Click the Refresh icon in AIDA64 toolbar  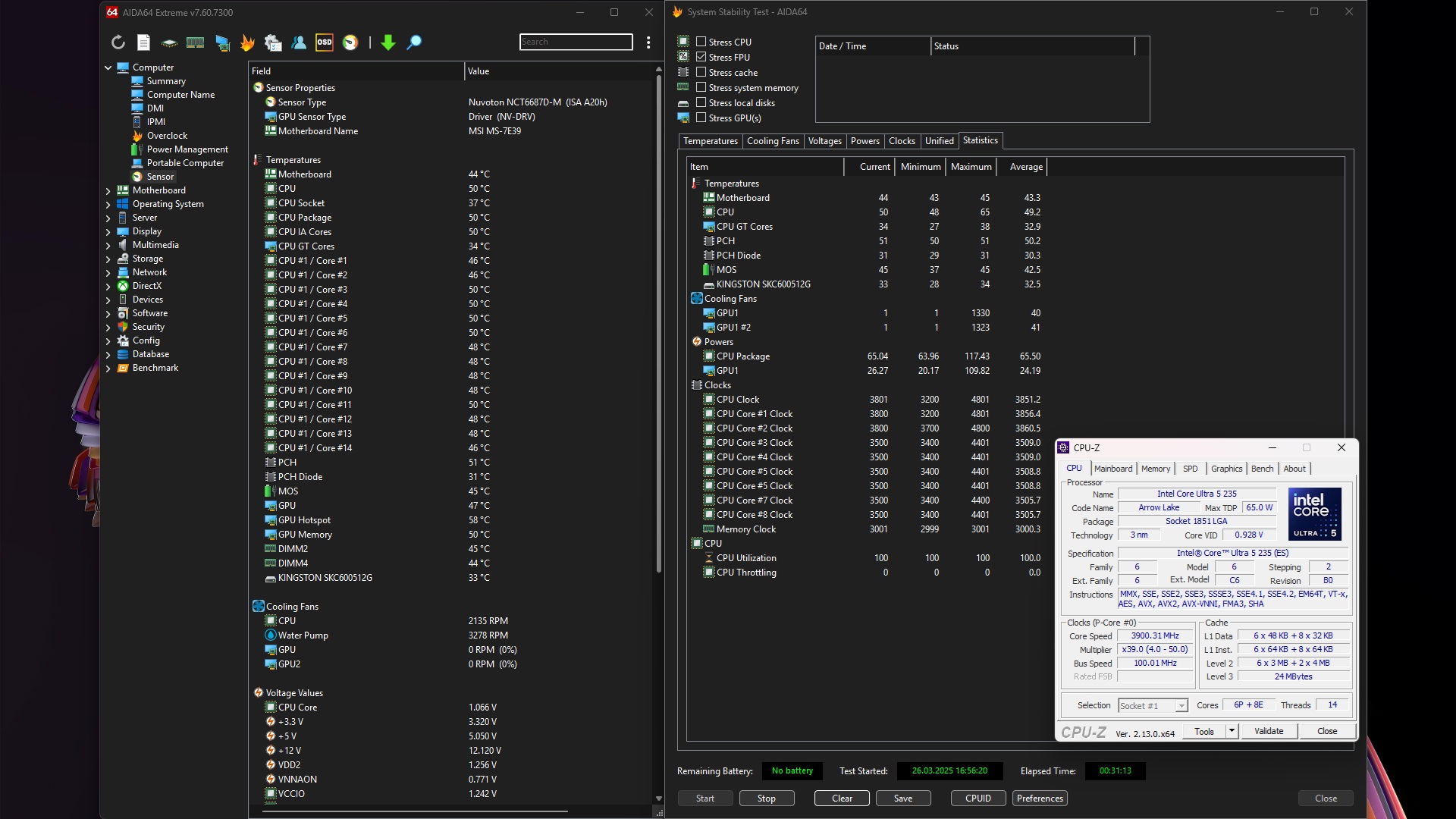tap(118, 42)
